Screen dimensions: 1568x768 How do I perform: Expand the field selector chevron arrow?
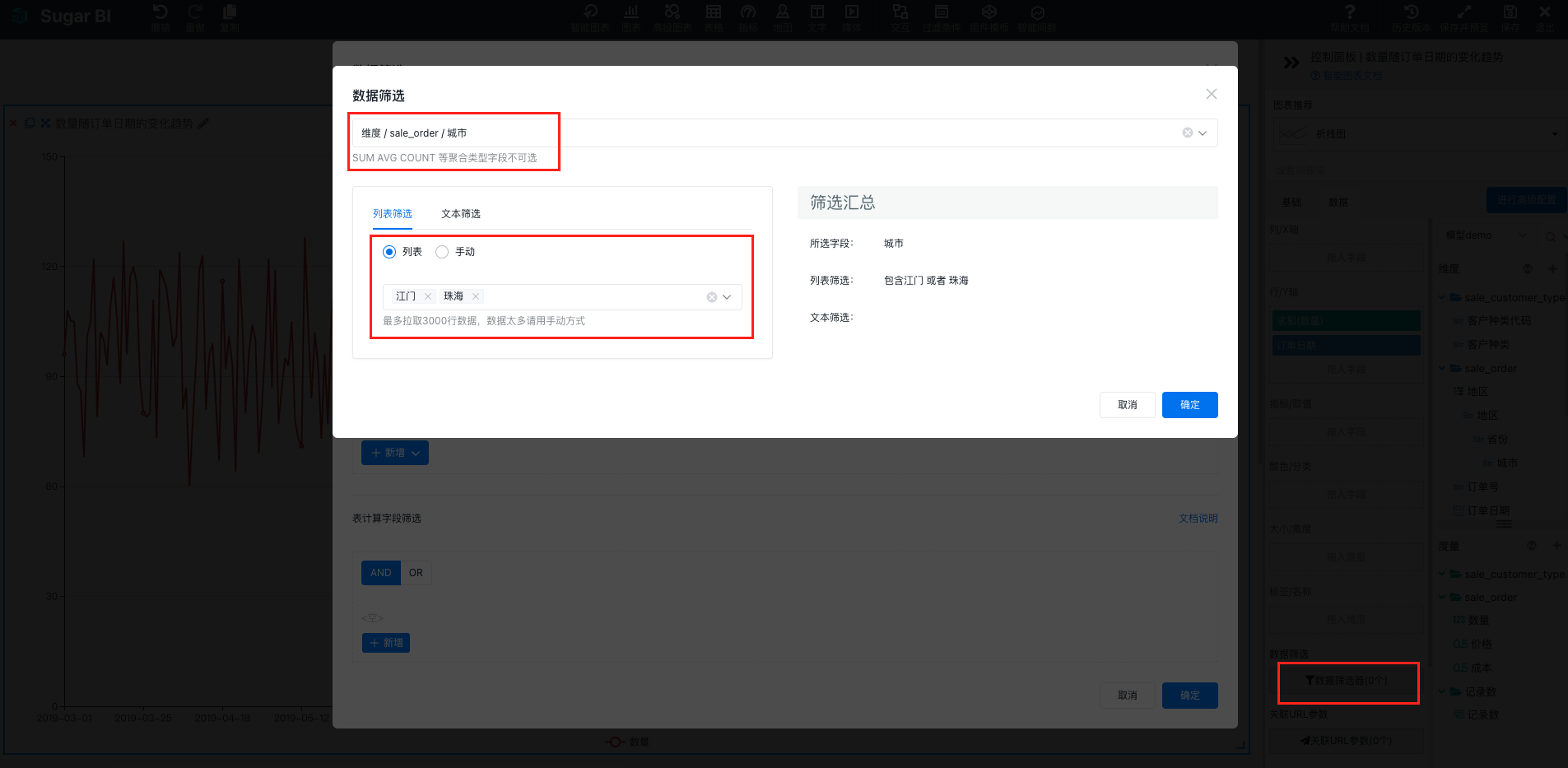point(1203,133)
